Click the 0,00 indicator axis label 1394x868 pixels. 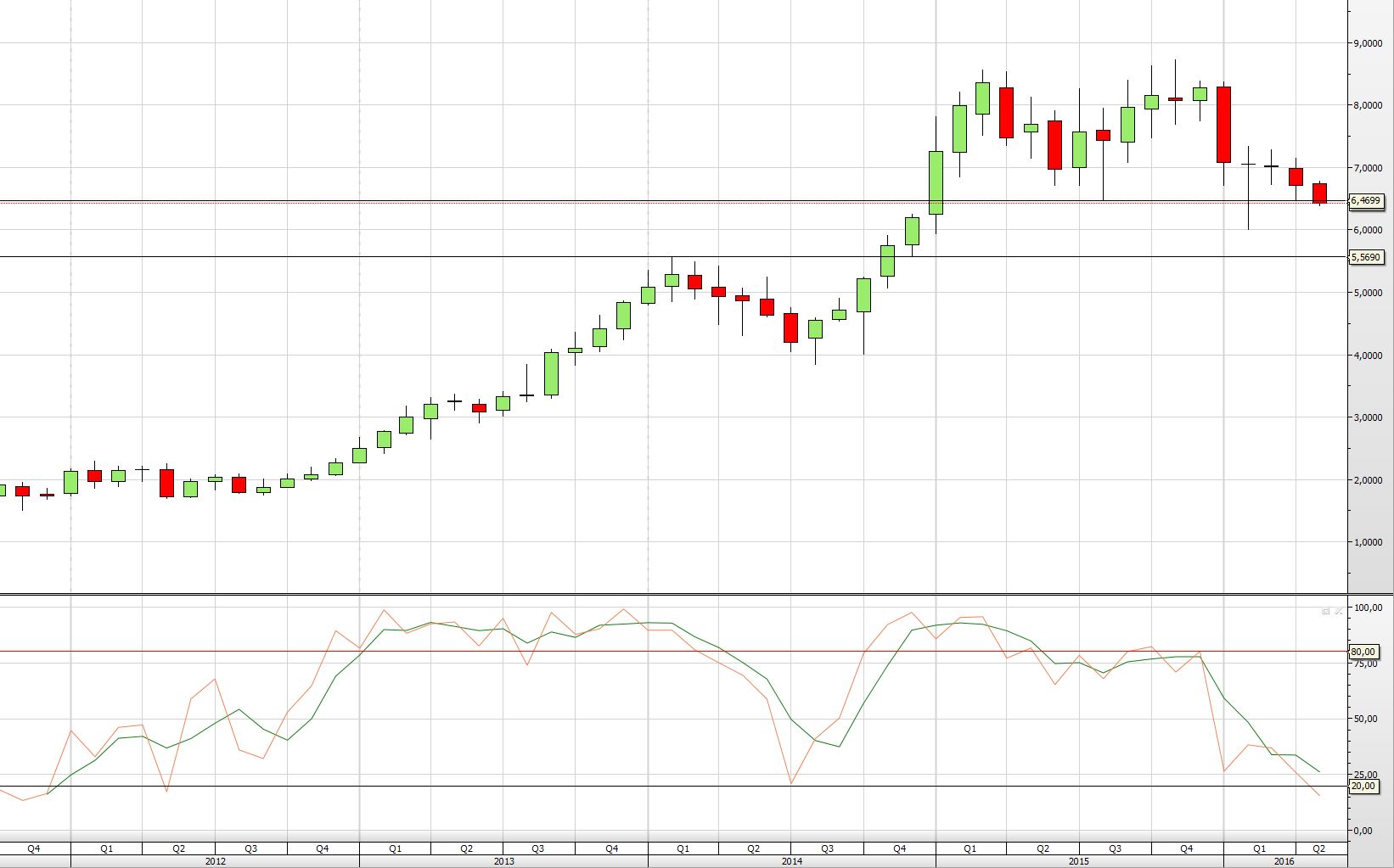click(x=1363, y=831)
